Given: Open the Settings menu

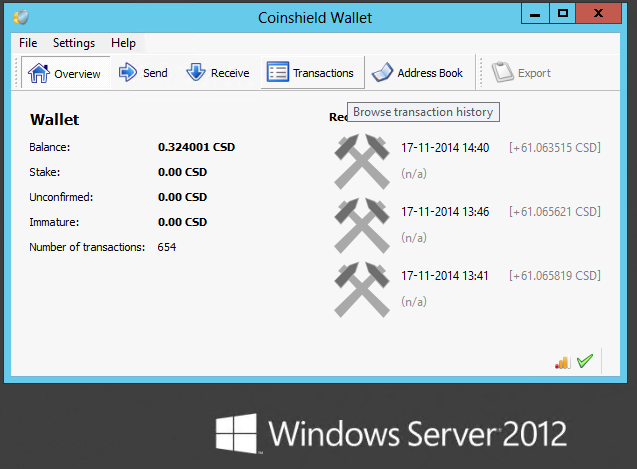Looking at the screenshot, I should [74, 43].
